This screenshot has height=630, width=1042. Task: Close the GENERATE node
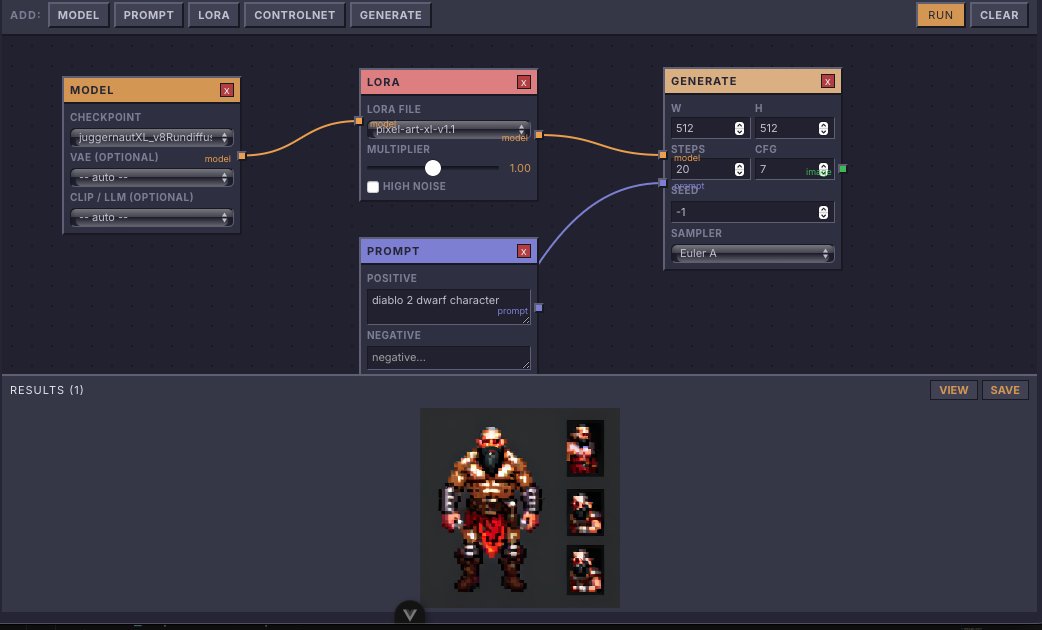click(x=827, y=81)
